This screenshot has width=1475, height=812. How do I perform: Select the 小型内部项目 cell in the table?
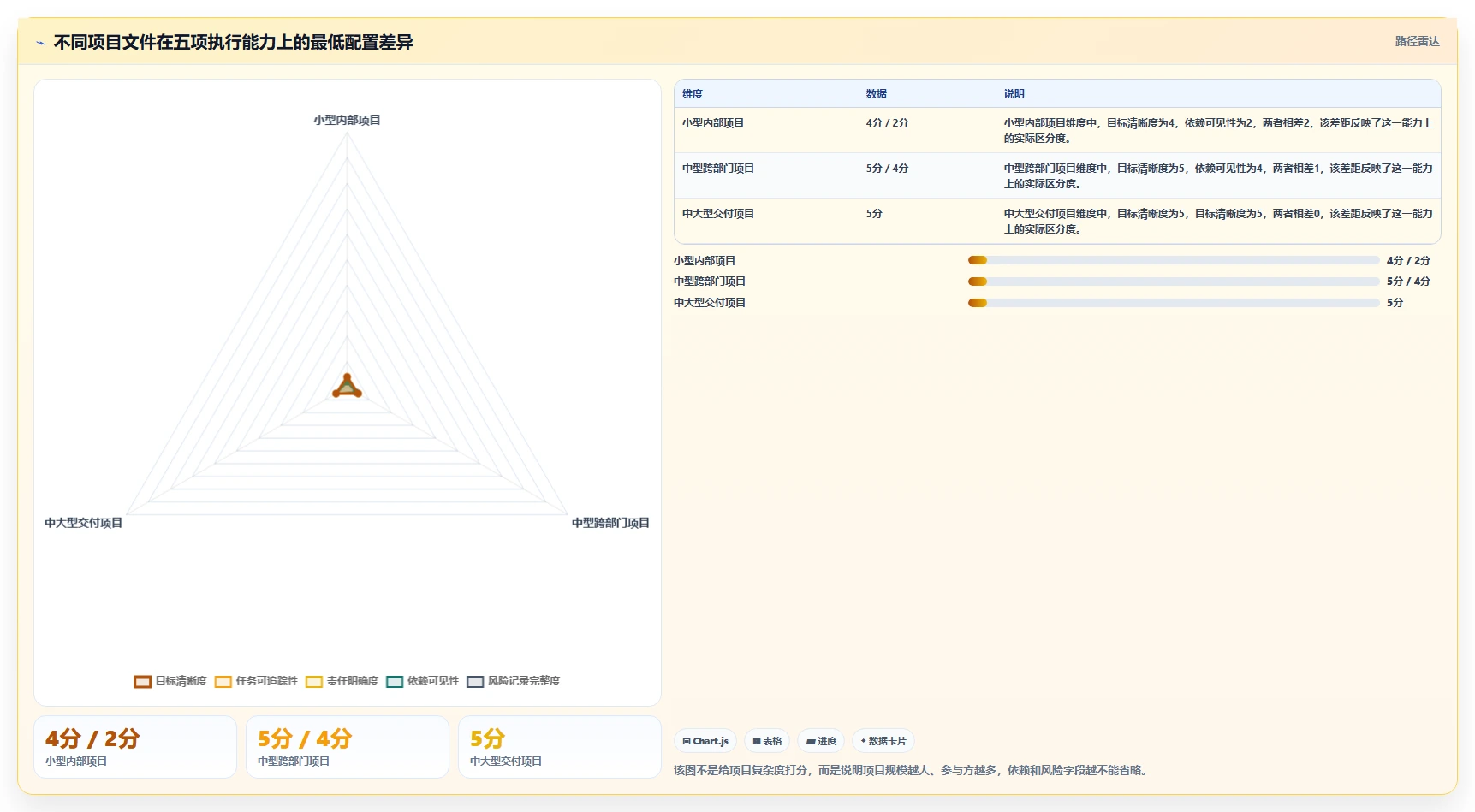coord(713,123)
